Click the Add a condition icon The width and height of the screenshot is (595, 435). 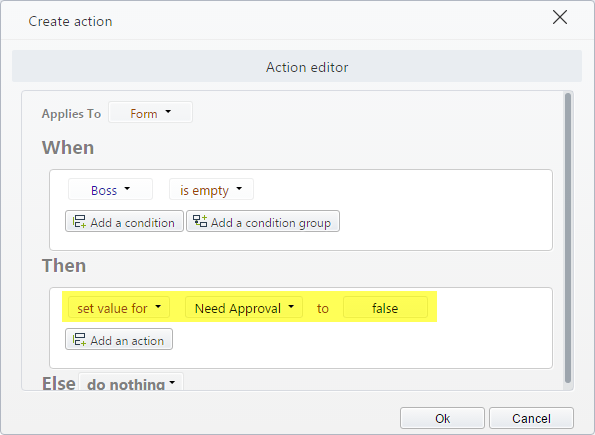click(x=79, y=221)
